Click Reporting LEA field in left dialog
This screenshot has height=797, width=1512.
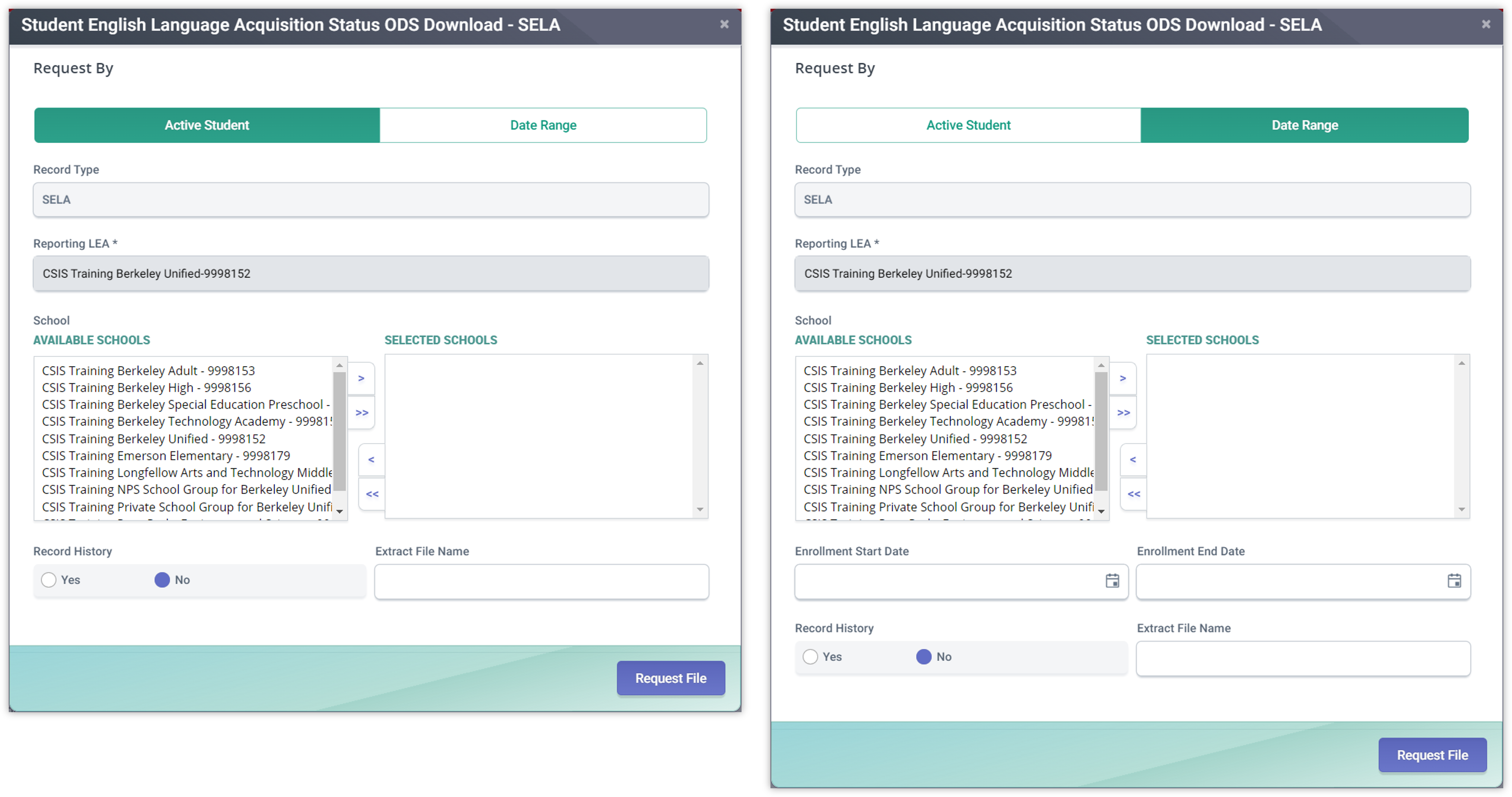click(x=371, y=274)
